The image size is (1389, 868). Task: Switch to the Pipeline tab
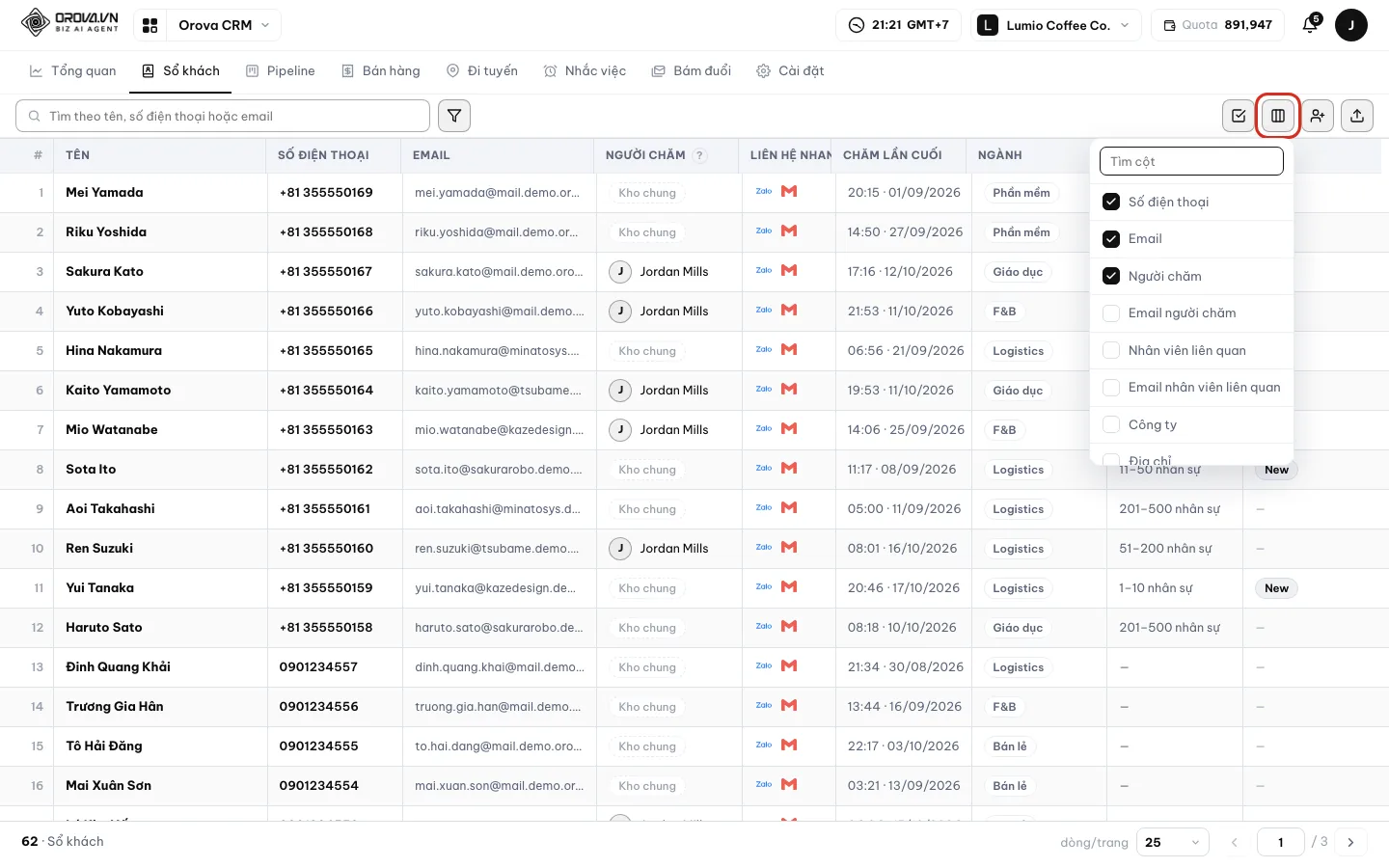pos(281,71)
